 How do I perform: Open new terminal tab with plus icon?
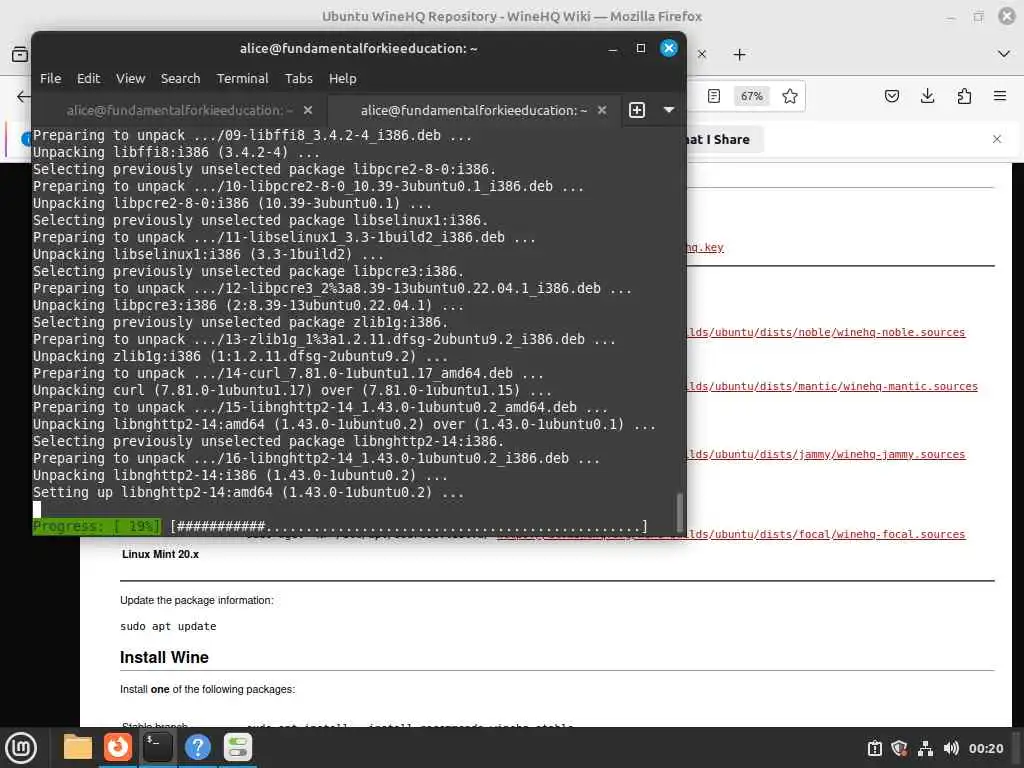coord(637,110)
